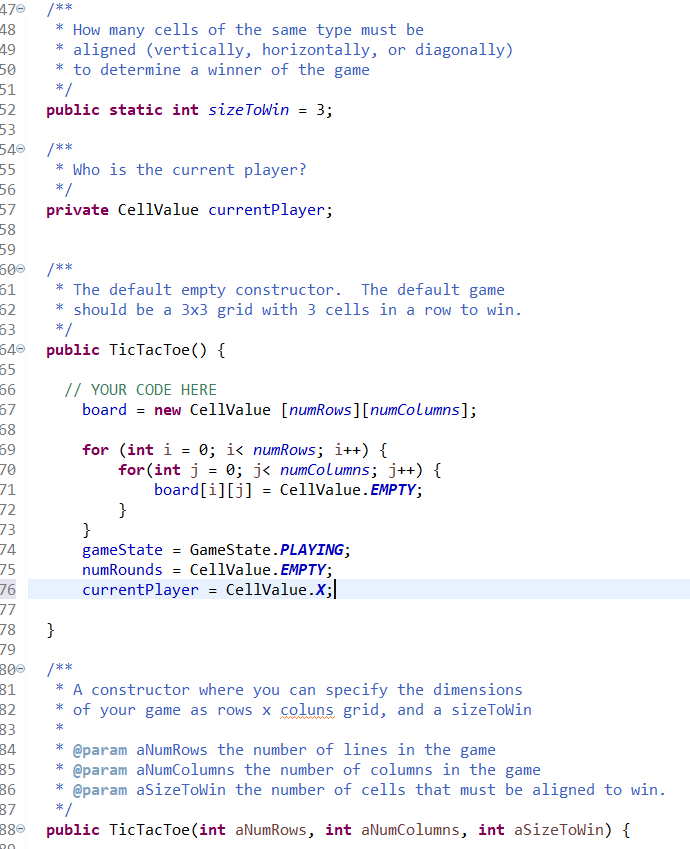Click the @param aSizeToWin tag
This screenshot has height=849, width=690.
[x=100, y=791]
